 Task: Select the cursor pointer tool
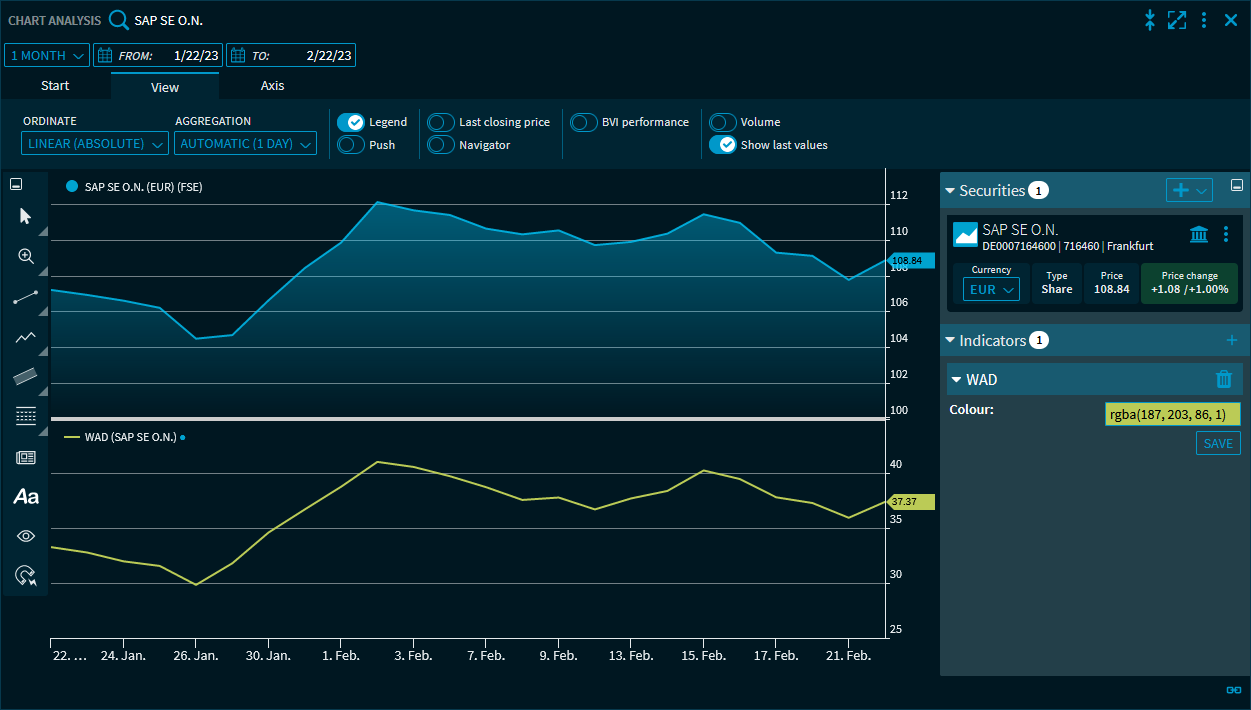pos(26,216)
